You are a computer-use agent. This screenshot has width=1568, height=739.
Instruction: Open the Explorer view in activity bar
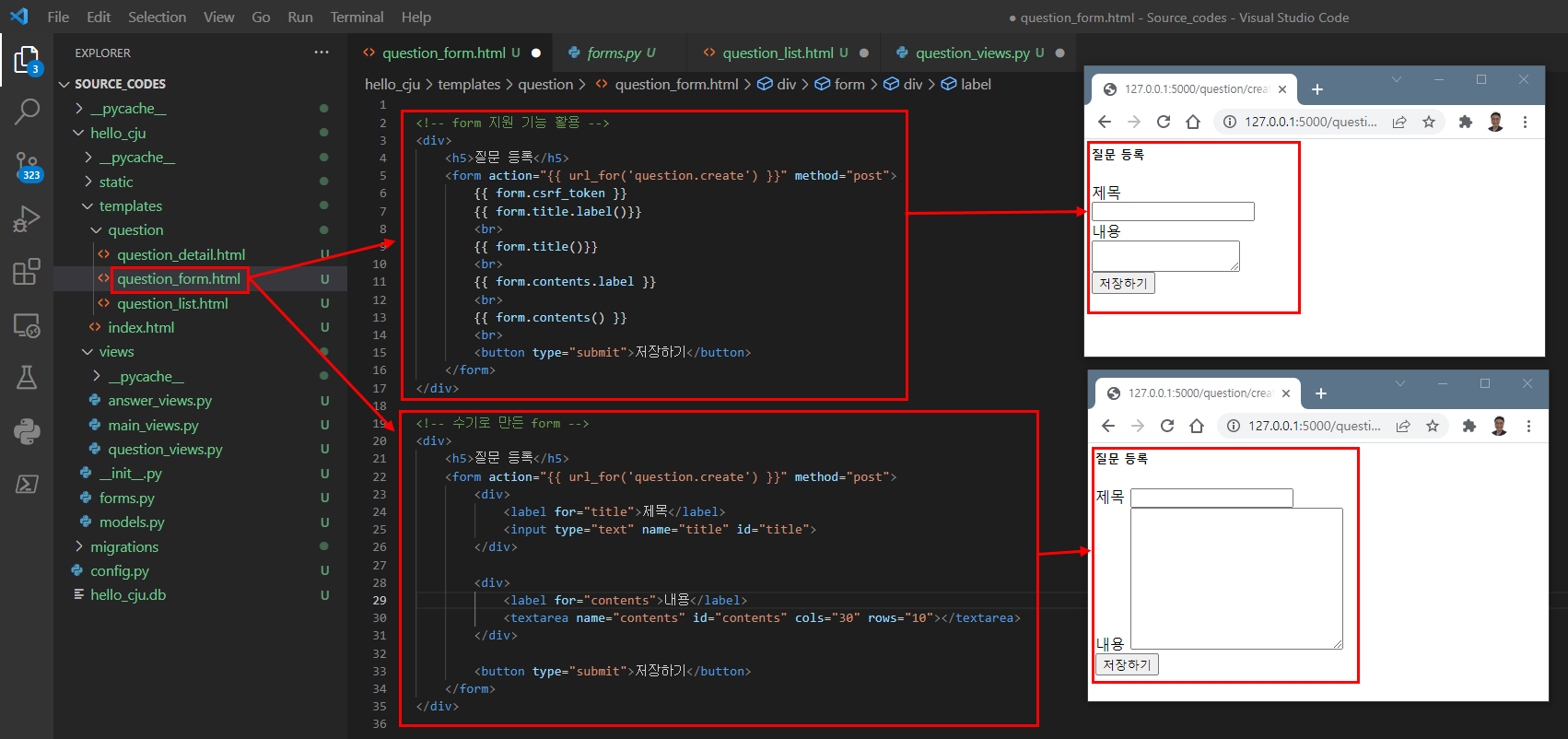(27, 61)
